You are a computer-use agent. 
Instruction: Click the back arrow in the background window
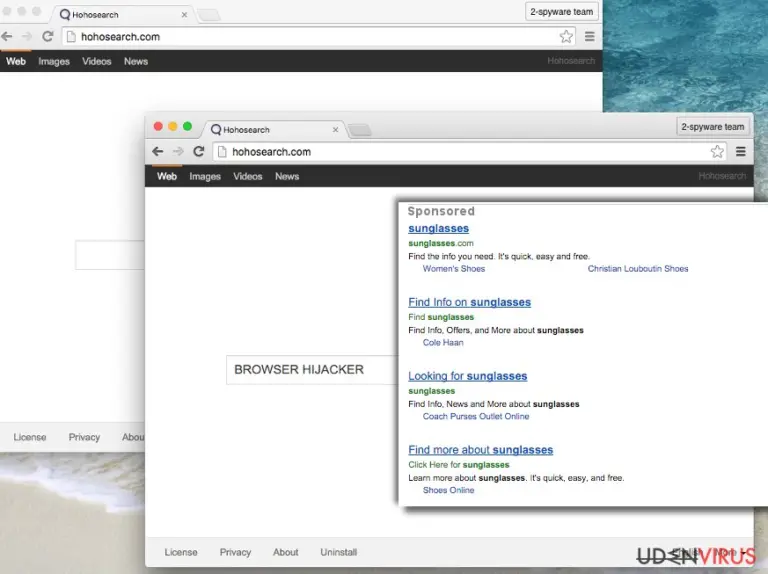pos(6,36)
